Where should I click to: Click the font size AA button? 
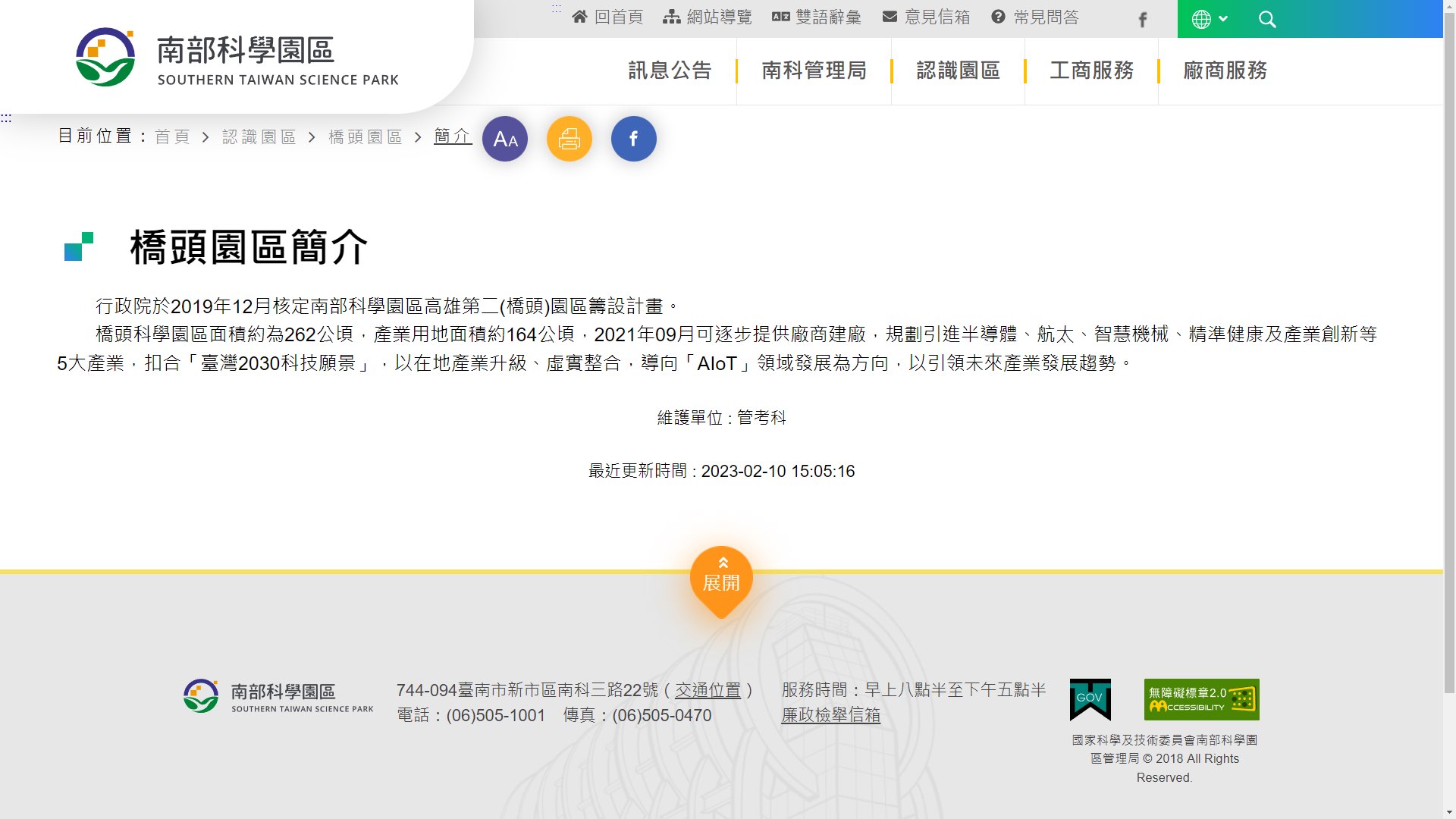[x=505, y=139]
